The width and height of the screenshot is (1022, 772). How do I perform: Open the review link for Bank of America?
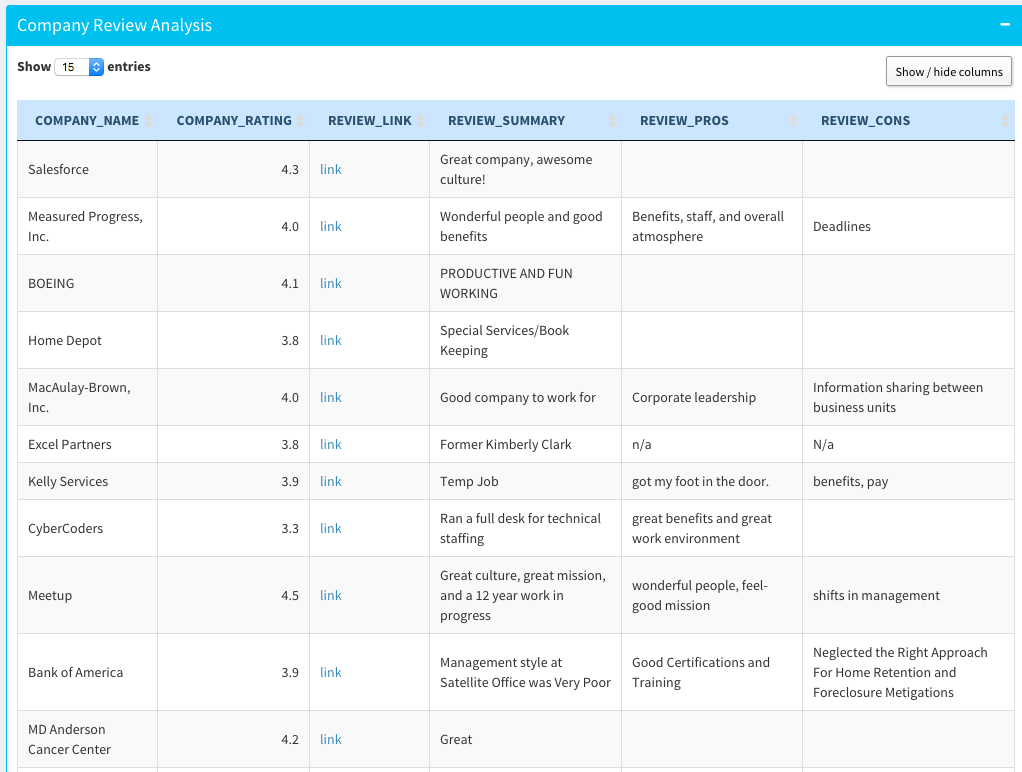click(330, 672)
